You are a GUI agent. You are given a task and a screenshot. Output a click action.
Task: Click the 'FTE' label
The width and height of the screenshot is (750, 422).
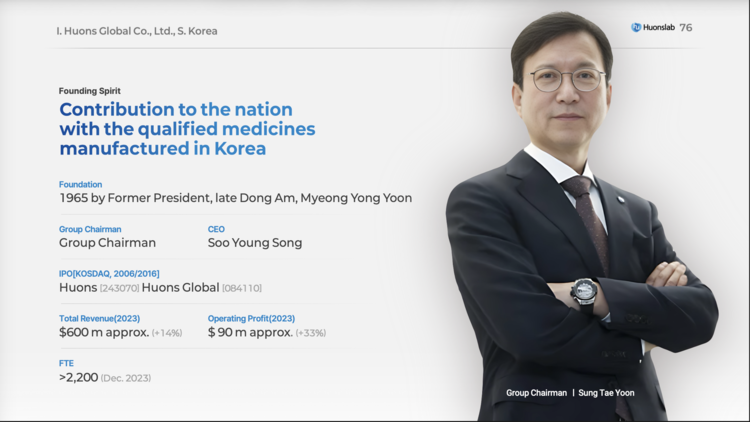pos(66,363)
